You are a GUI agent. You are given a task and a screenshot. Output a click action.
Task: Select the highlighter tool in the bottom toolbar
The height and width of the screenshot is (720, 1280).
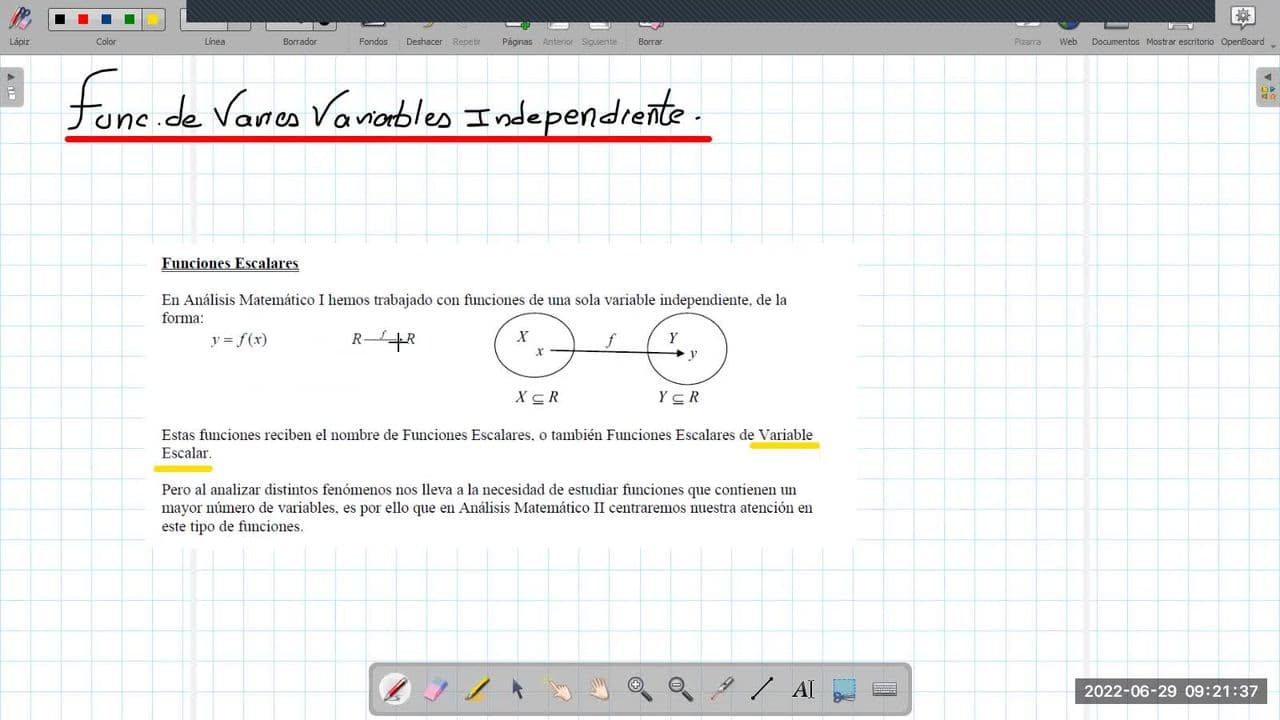(478, 689)
